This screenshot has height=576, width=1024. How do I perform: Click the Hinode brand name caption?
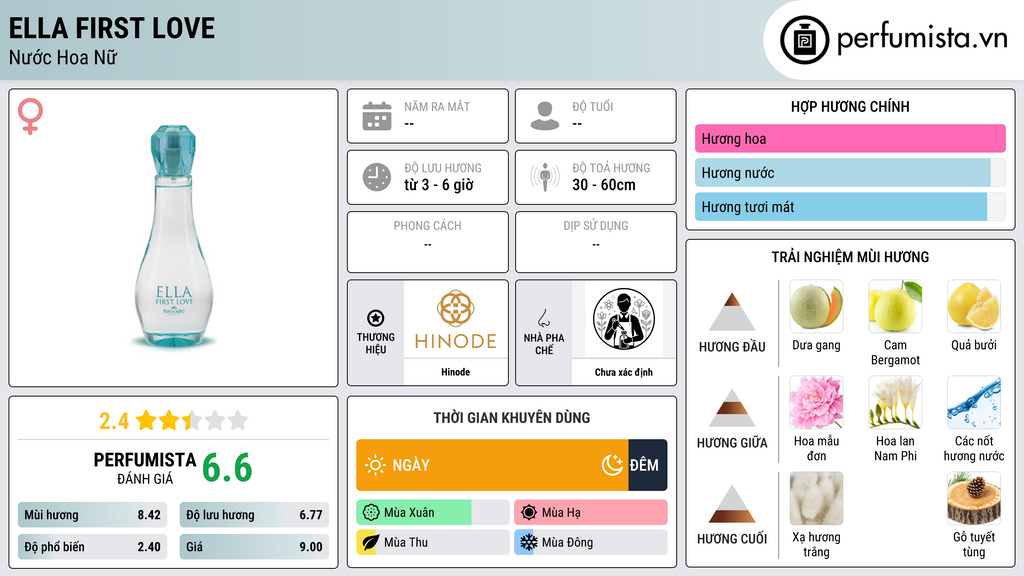(x=455, y=372)
